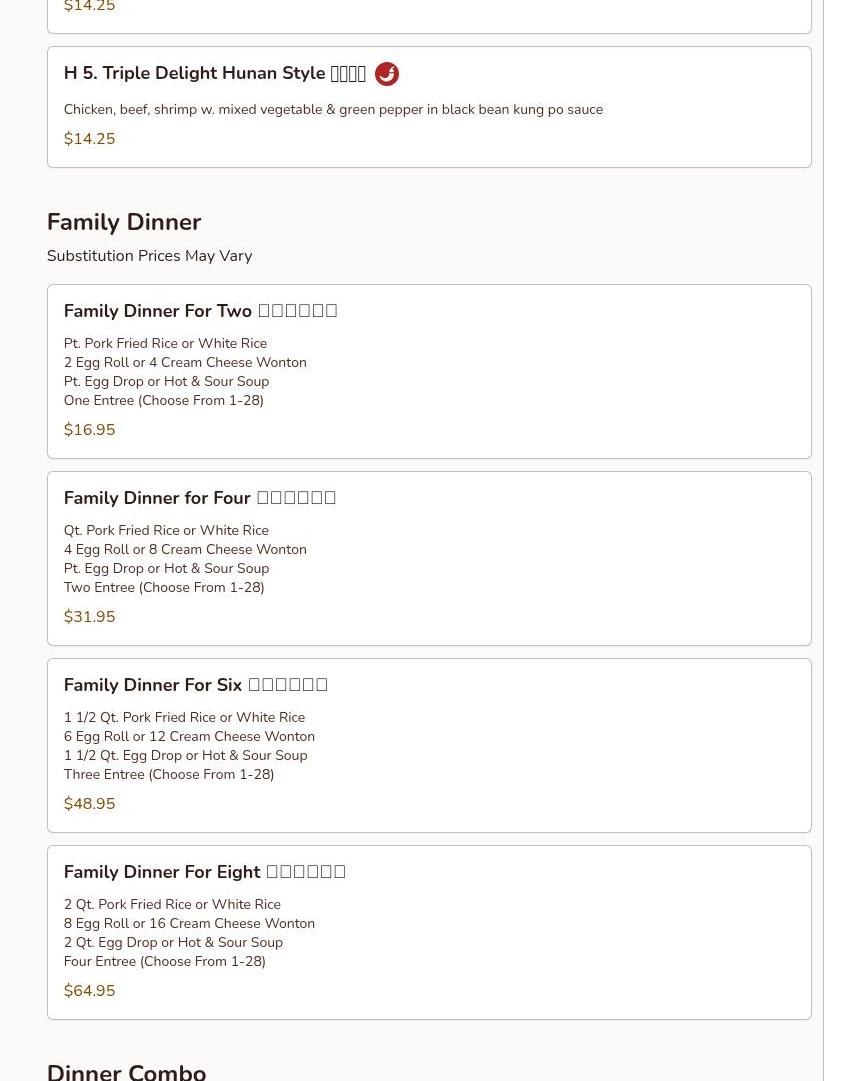
Task: Open the Family Dinner For Six option
Action: [429, 745]
